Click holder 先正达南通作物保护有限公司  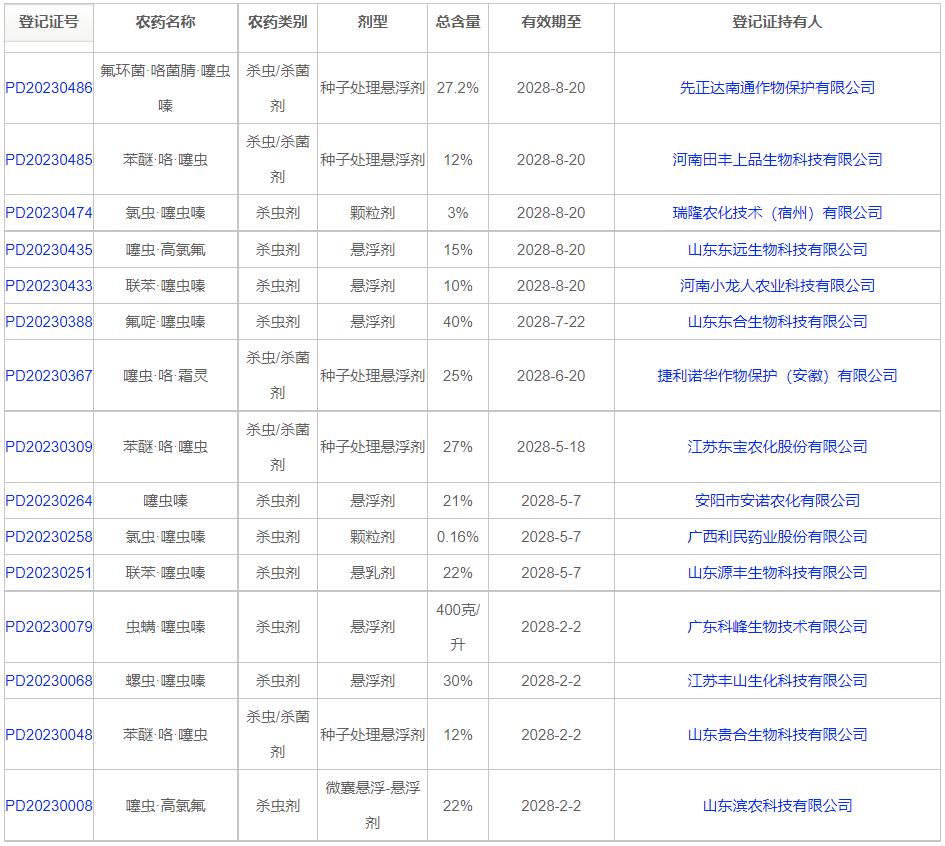point(777,88)
